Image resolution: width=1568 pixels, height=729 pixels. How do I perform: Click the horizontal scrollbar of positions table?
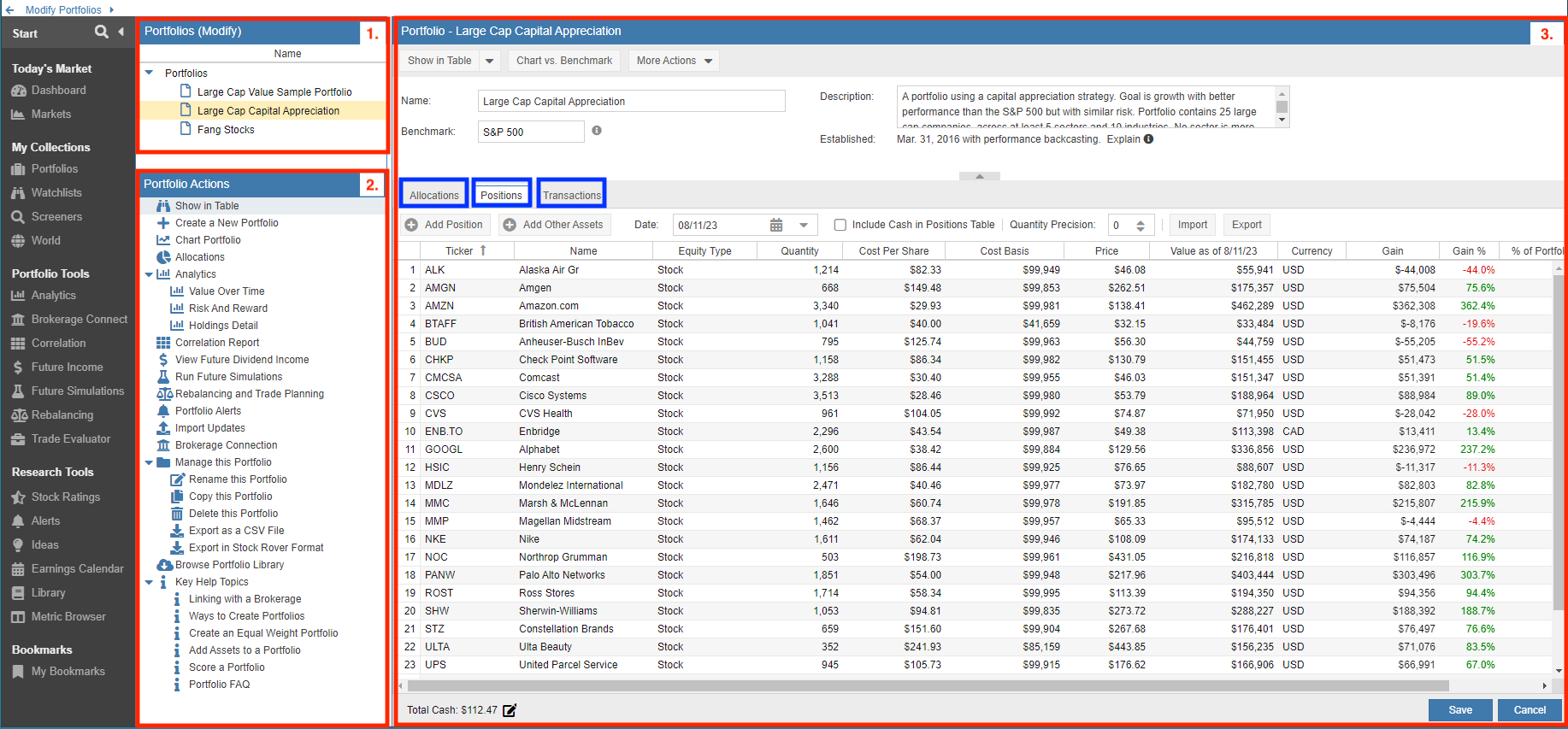tap(928, 685)
